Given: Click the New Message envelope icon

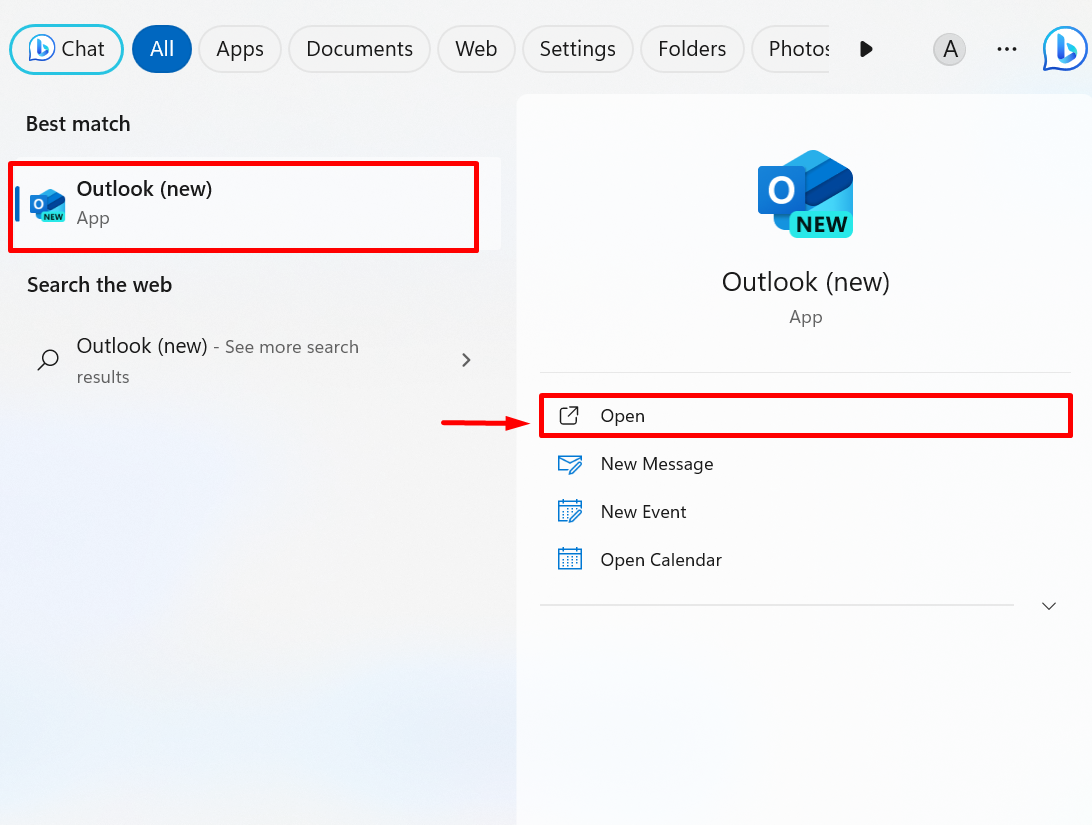Looking at the screenshot, I should 569,464.
